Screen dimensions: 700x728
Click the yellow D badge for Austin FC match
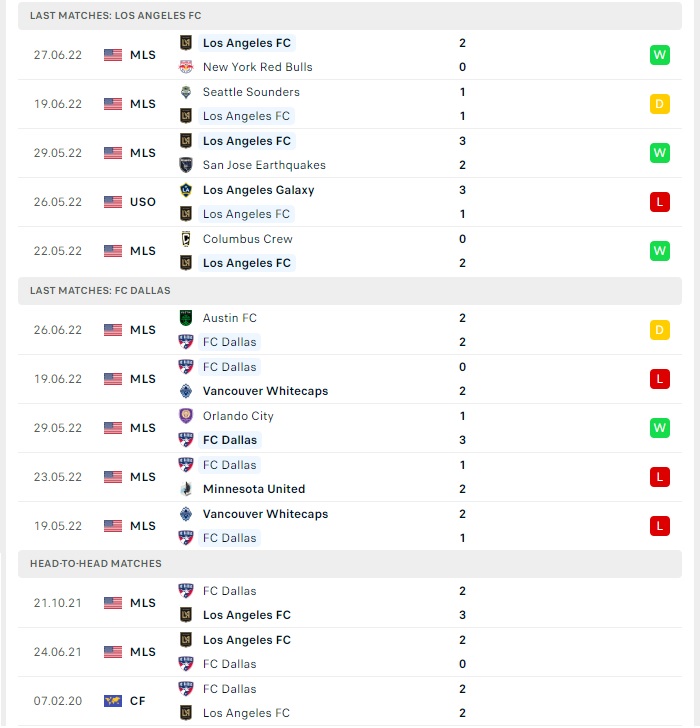coord(660,330)
